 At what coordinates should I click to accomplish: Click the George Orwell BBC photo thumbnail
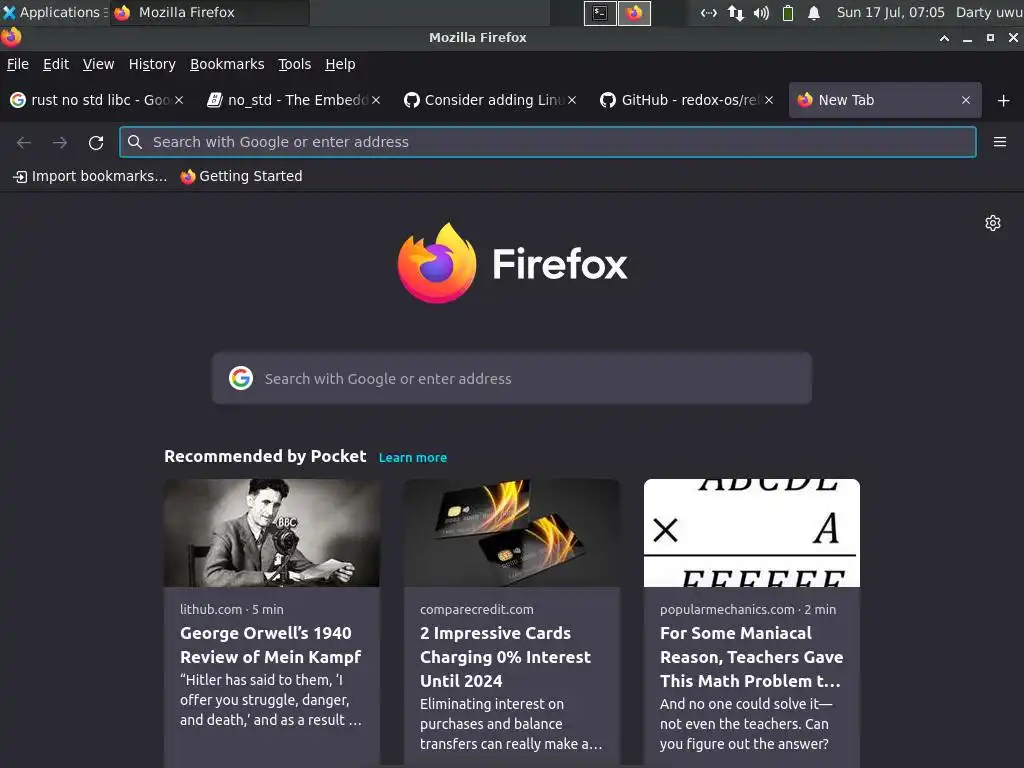coord(272,533)
